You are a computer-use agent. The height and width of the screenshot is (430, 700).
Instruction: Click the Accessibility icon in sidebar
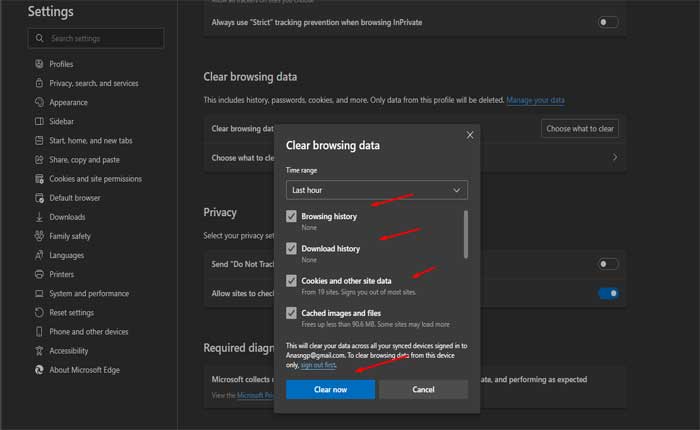pos(38,351)
